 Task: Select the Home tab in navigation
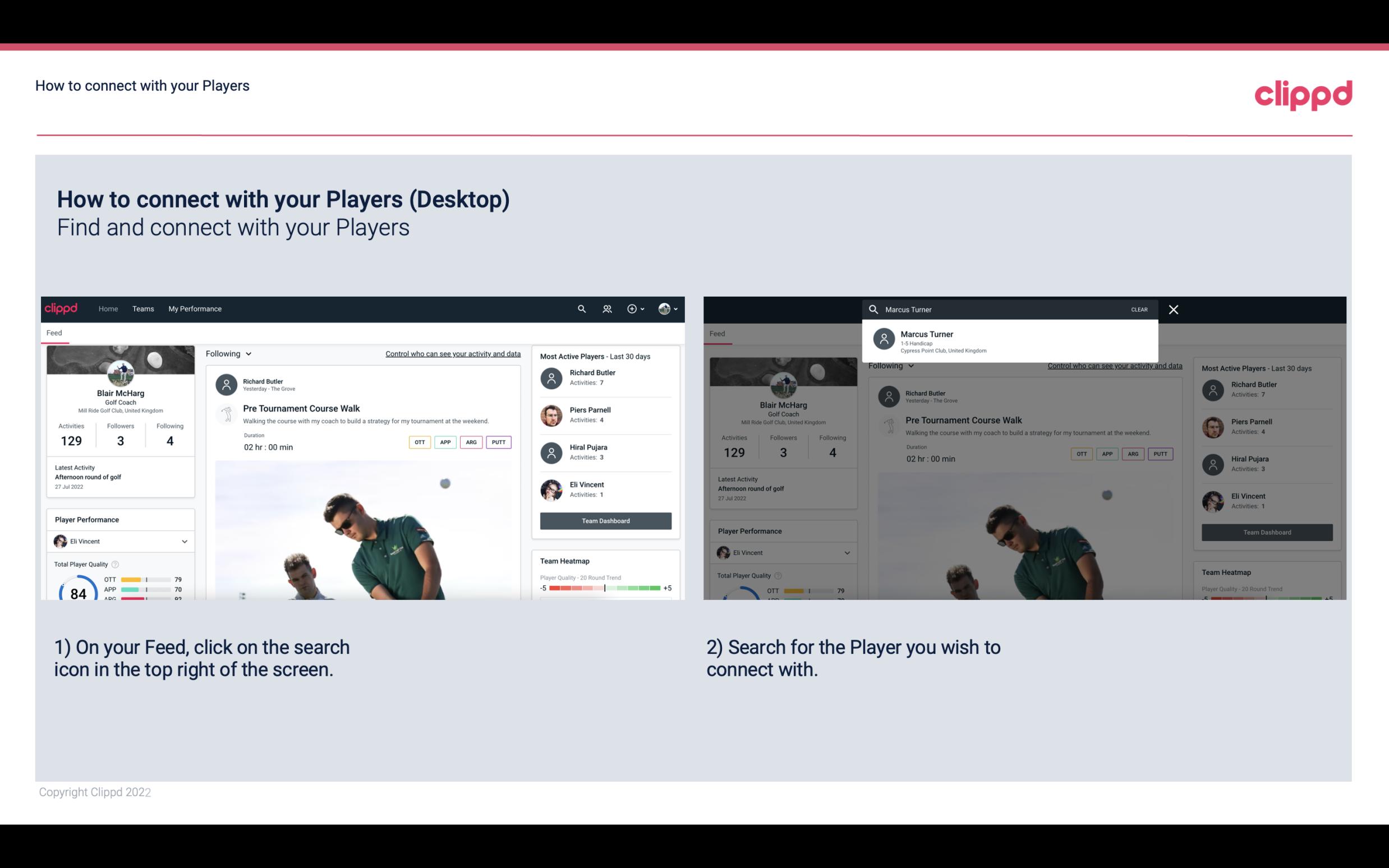(108, 308)
